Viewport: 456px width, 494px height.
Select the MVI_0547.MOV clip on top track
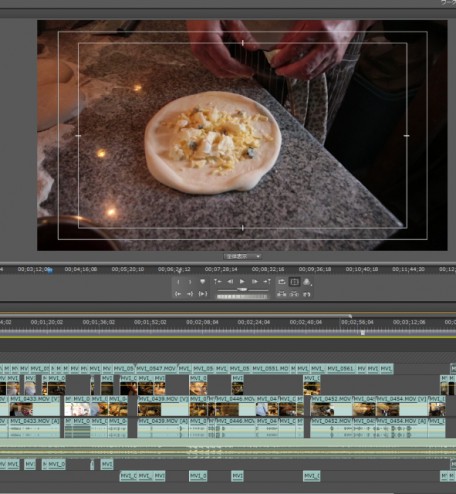(156, 369)
